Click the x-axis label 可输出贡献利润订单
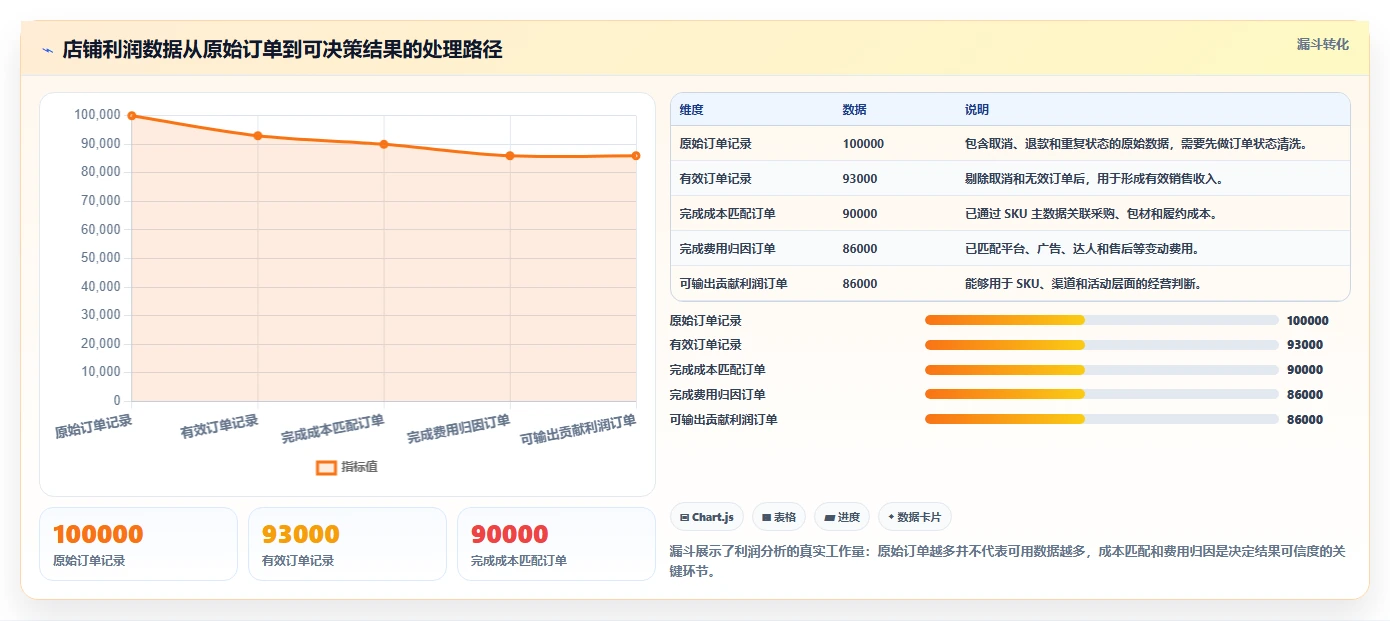Viewport: 1390px width, 621px height. 579,430
